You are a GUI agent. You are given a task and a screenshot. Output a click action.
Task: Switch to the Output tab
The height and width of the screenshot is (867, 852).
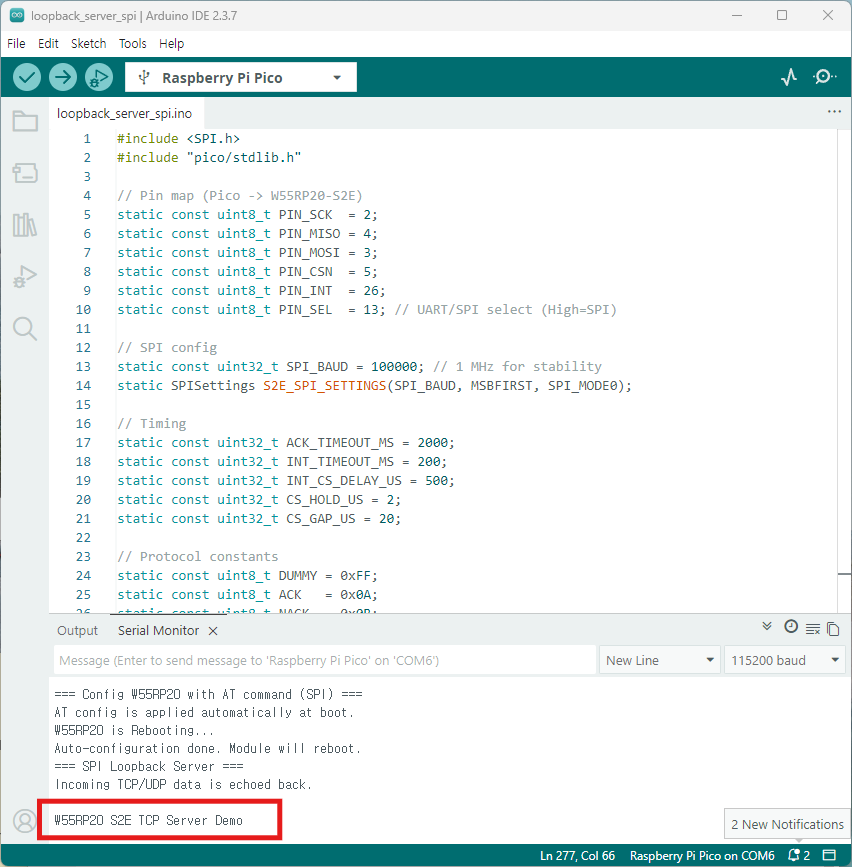click(x=77, y=631)
